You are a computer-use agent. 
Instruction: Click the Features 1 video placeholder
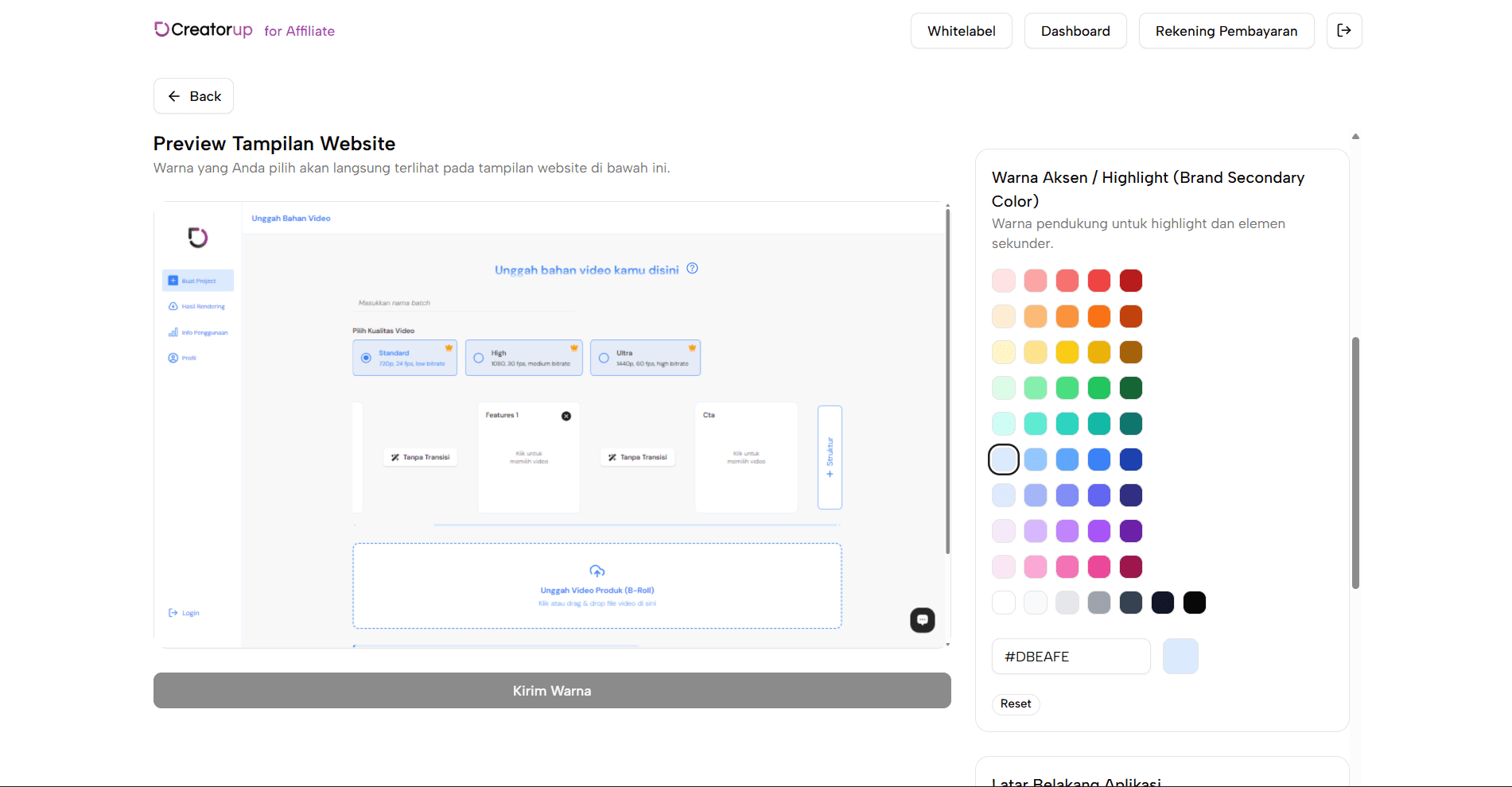529,458
